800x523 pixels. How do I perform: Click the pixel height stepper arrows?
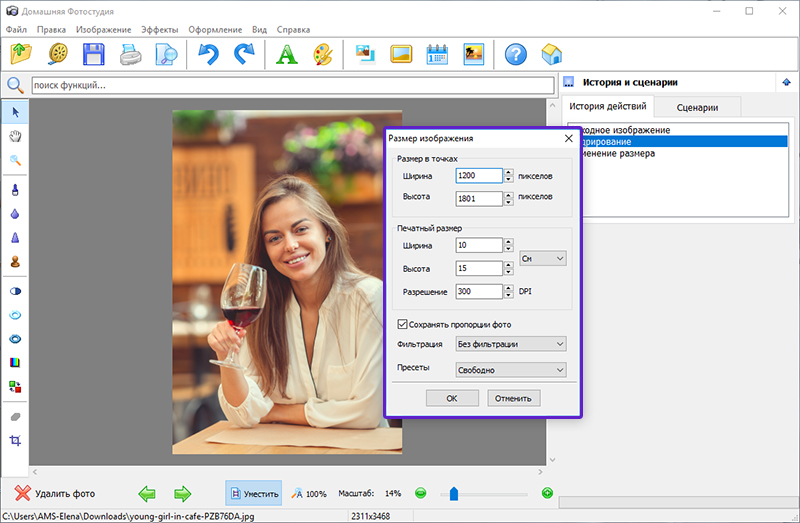pyautogui.click(x=509, y=198)
